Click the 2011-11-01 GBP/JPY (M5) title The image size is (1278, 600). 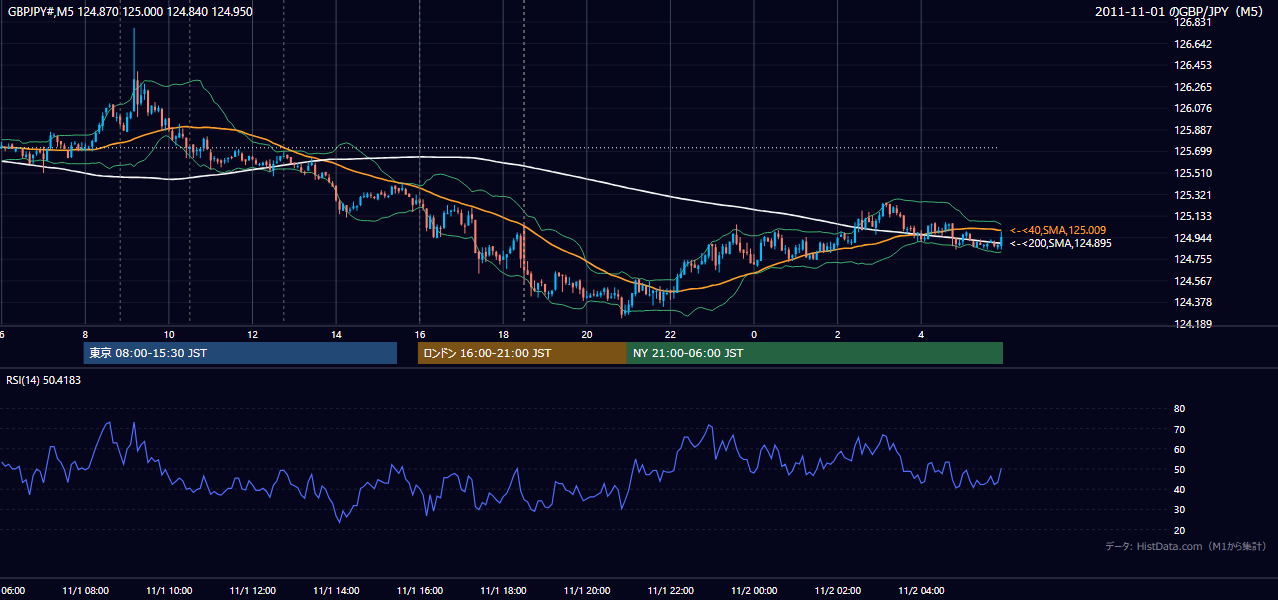point(1180,11)
